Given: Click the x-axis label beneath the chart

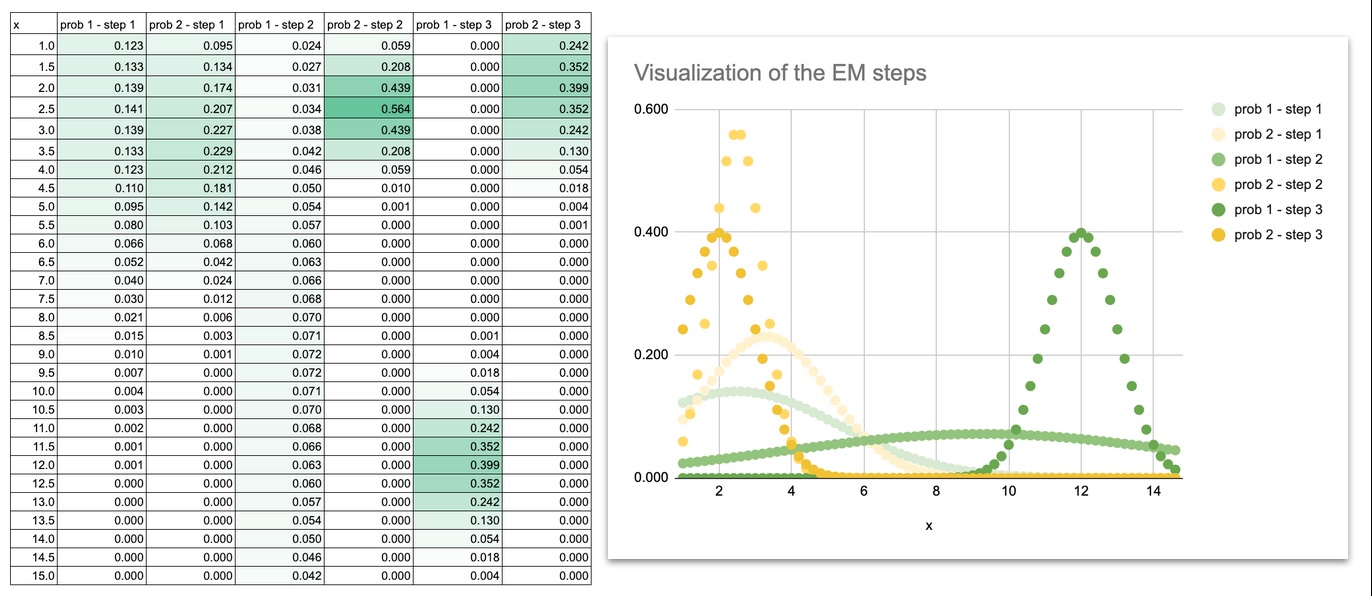Looking at the screenshot, I should pyautogui.click(x=928, y=524).
